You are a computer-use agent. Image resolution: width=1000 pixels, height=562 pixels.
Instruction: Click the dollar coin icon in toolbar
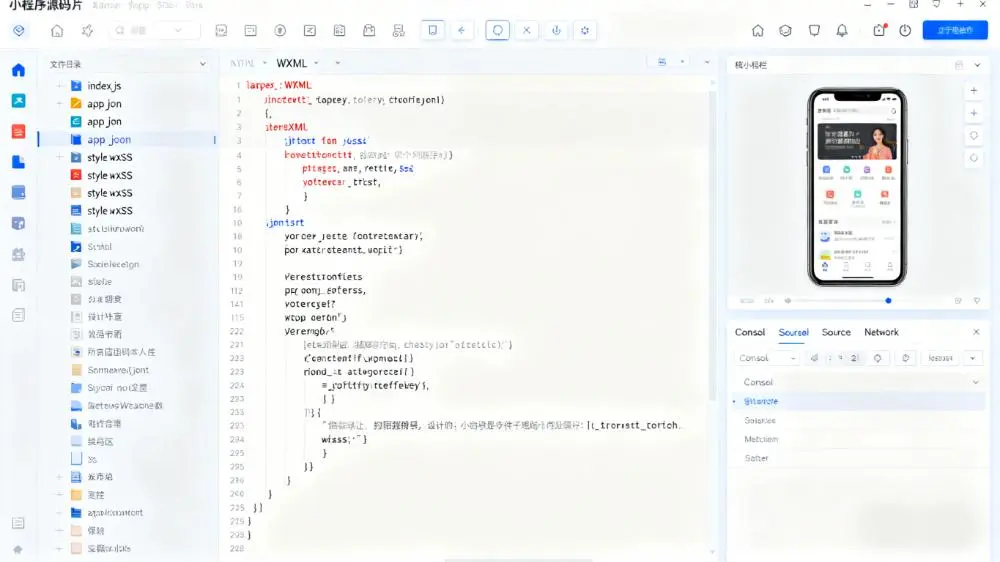[x=280, y=31]
